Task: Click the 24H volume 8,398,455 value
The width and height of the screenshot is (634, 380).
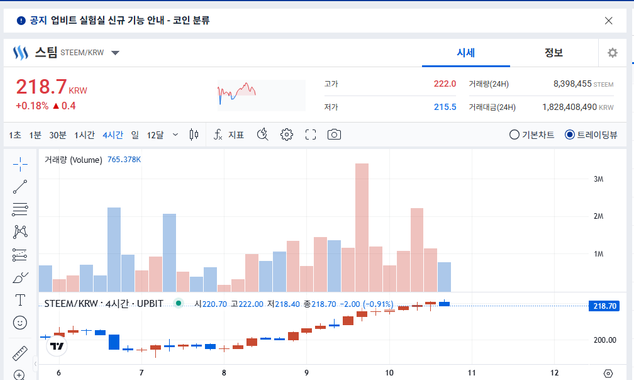Action: [572, 84]
